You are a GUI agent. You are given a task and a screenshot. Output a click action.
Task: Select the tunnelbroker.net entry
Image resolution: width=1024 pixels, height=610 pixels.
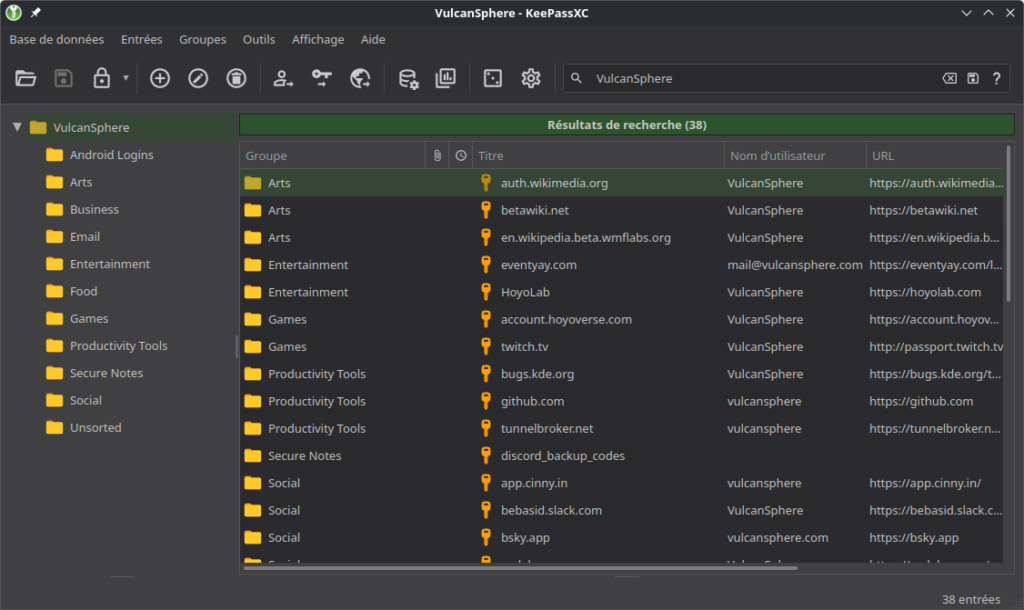click(x=622, y=428)
